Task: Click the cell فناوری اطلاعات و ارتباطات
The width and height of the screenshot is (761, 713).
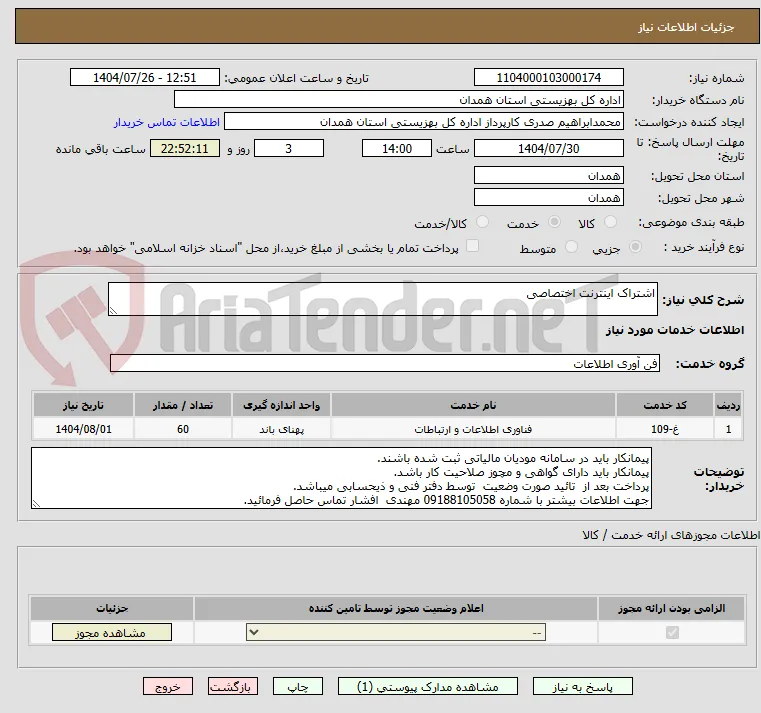Action: tap(473, 429)
